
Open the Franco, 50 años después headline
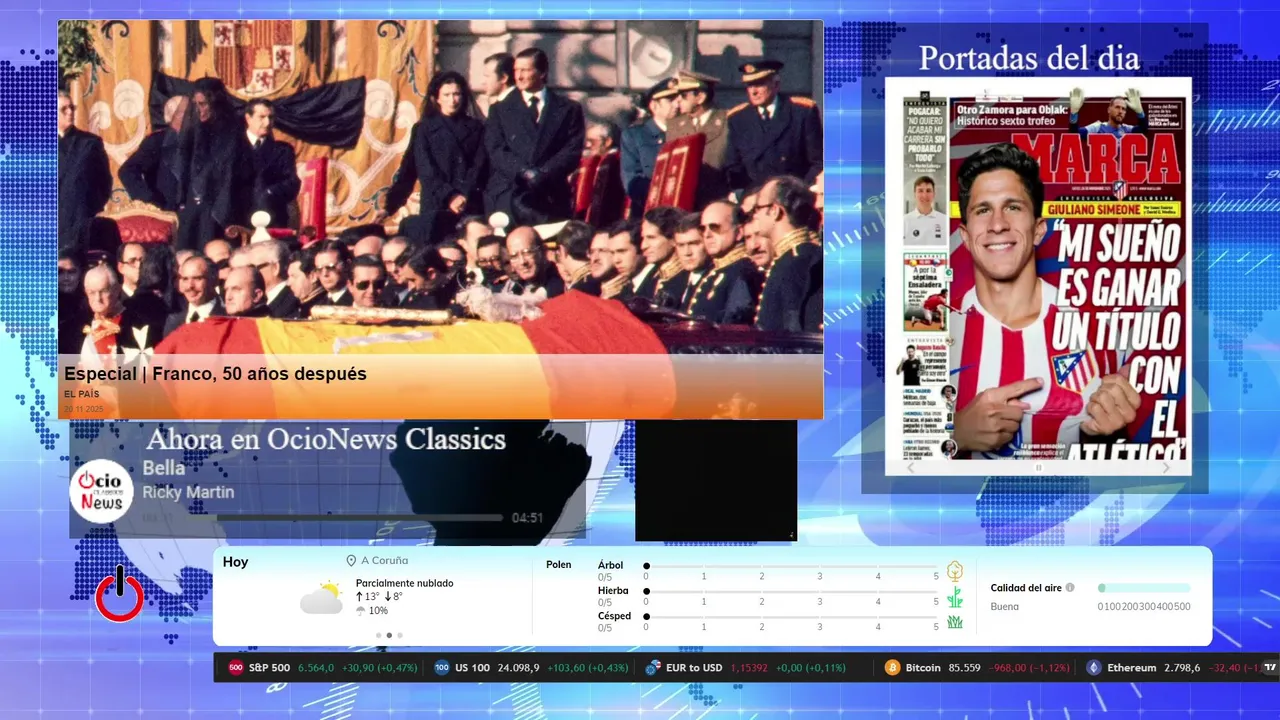(215, 374)
